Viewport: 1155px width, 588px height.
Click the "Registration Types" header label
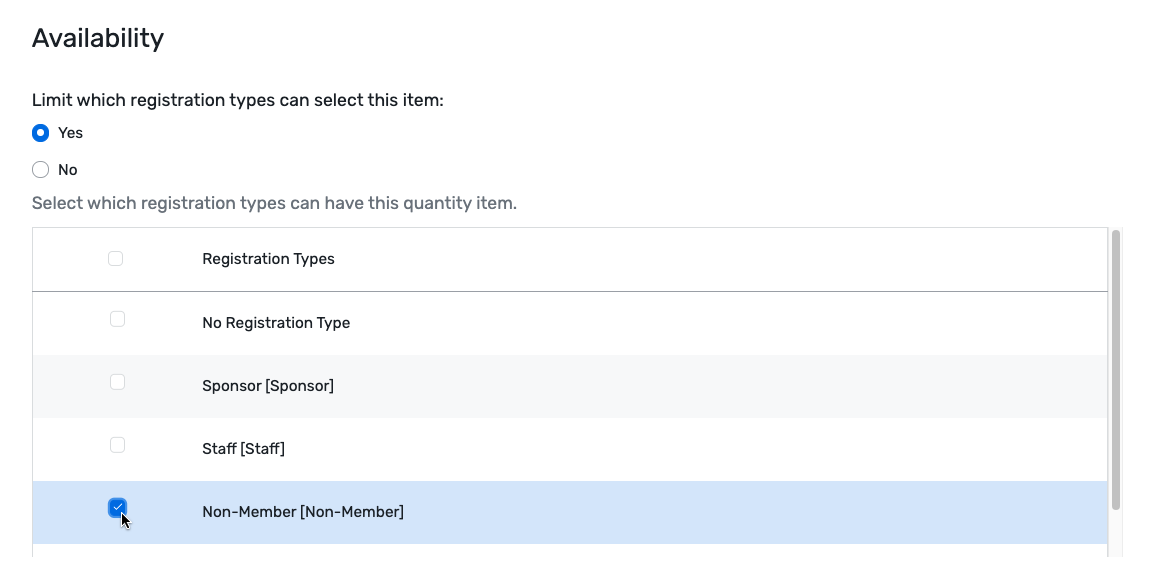click(x=268, y=258)
